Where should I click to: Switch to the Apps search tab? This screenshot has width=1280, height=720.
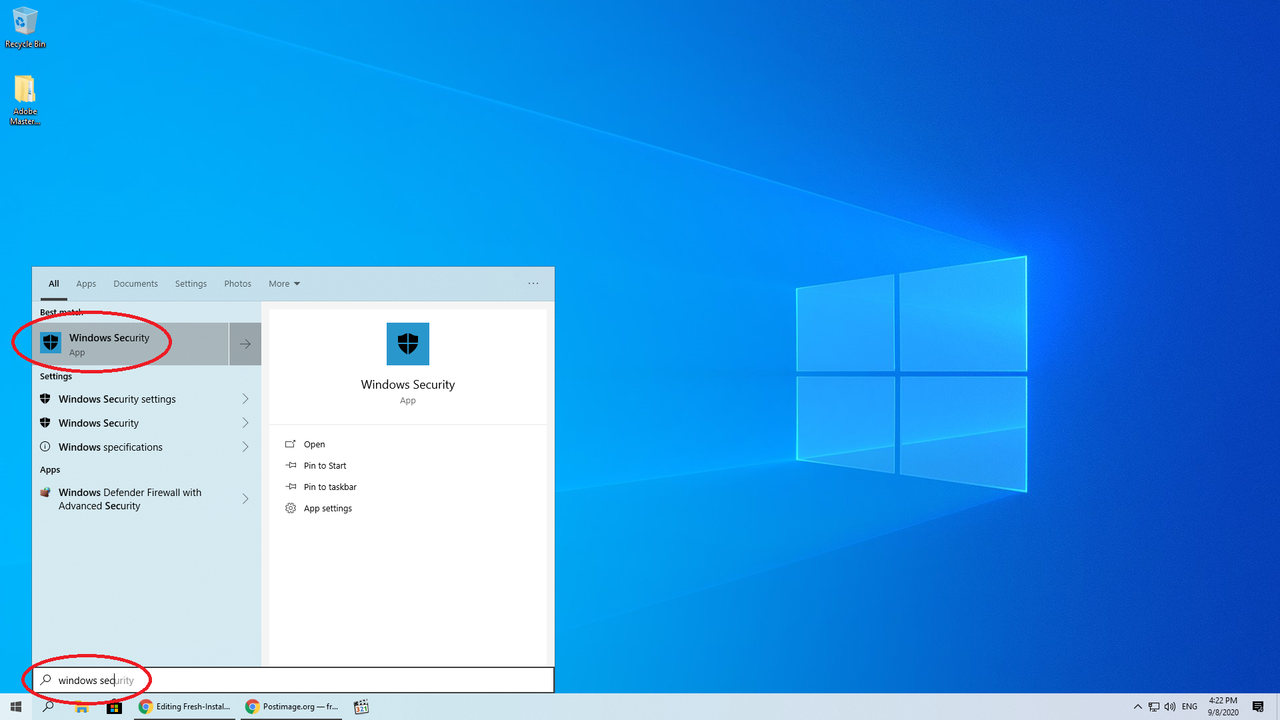tap(86, 284)
